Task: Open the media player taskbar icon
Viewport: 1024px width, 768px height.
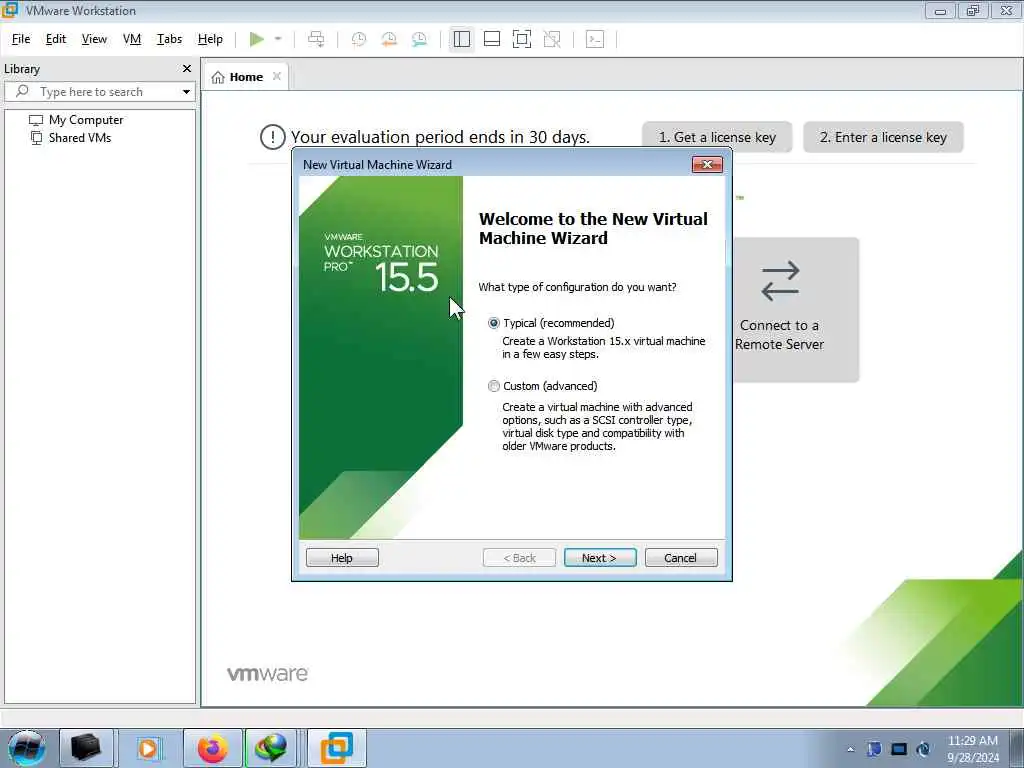Action: pyautogui.click(x=148, y=748)
